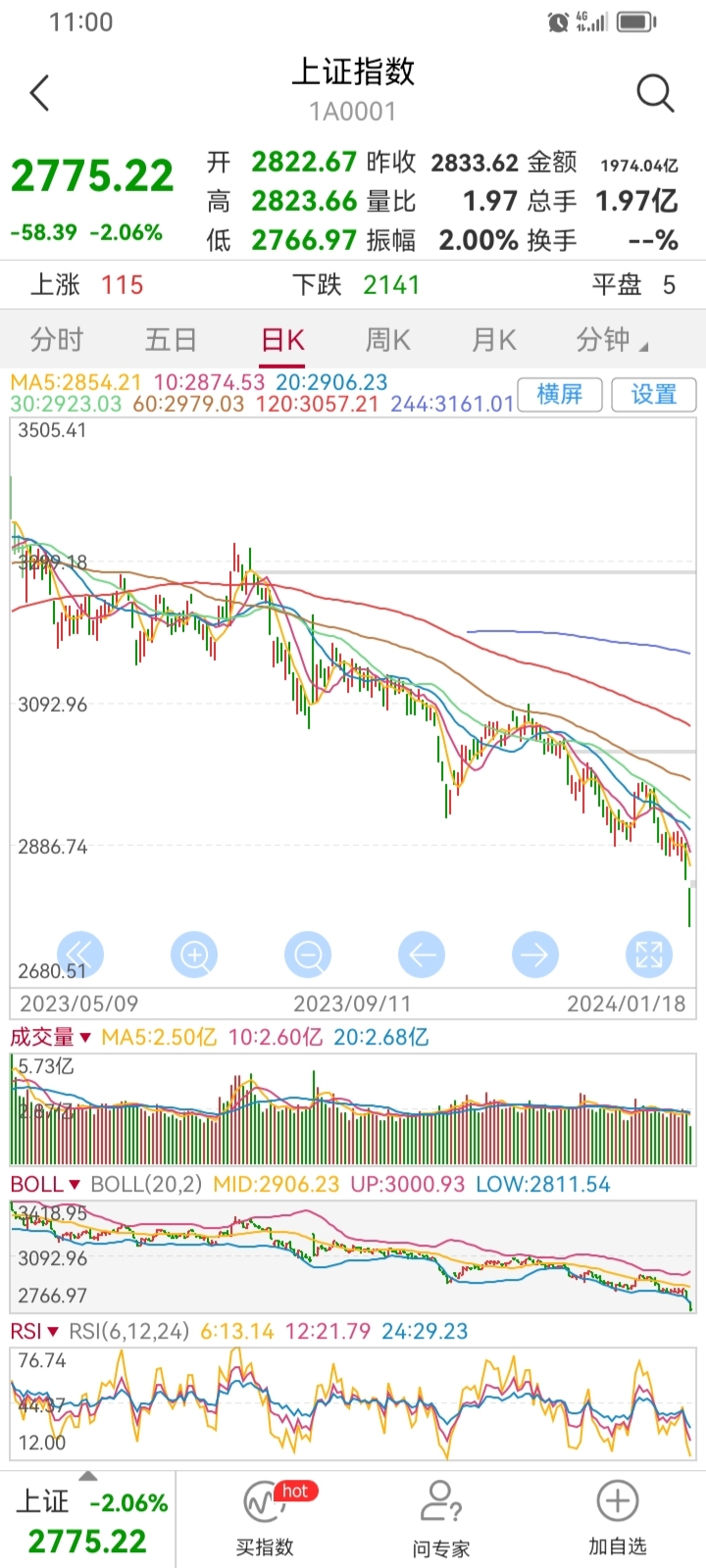The width and height of the screenshot is (706, 1568).
Task: Zoom in on the K-line chart
Action: pyautogui.click(x=194, y=954)
